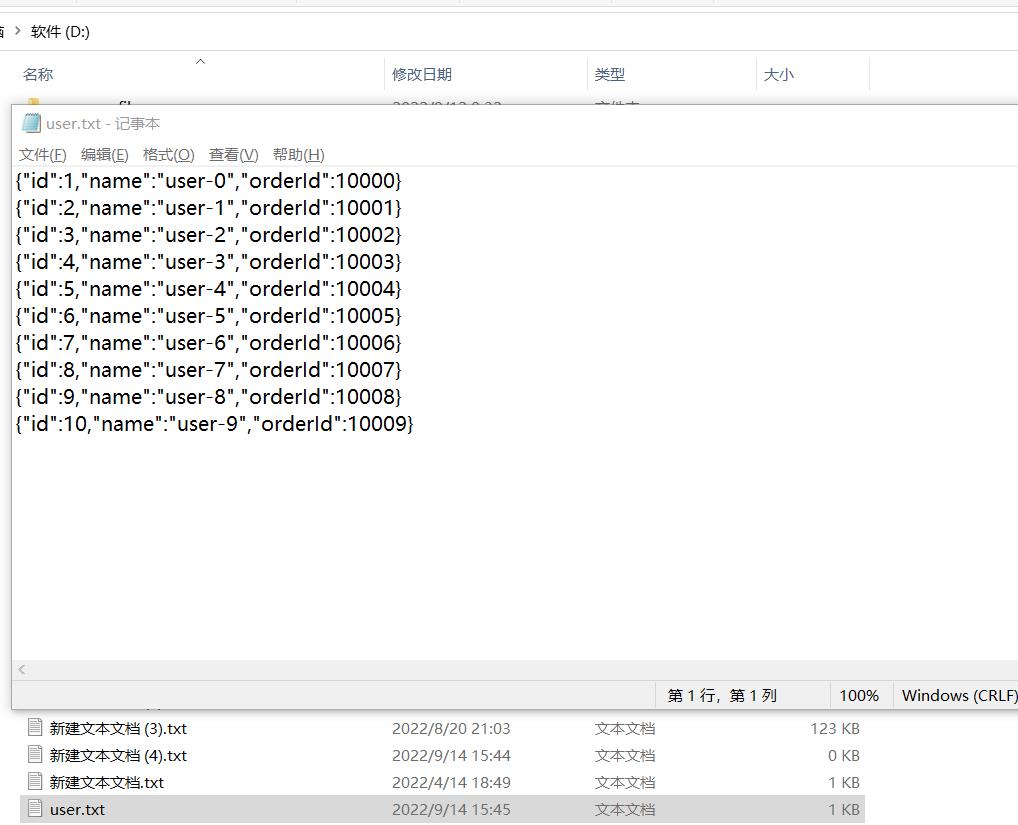
Task: Click the left scroll arrow of Notepad's horizontal scrollbar
Action: point(21,669)
